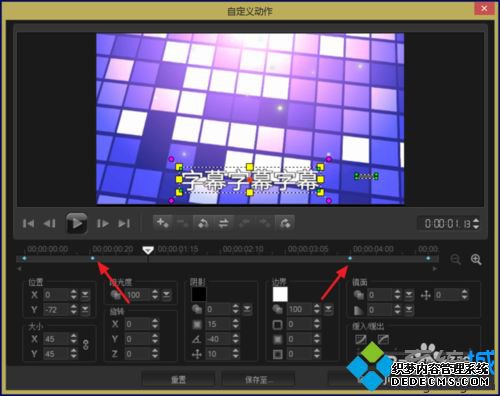Click the shadow blur field showing 15
This screenshot has height=396, width=500.
coord(219,324)
